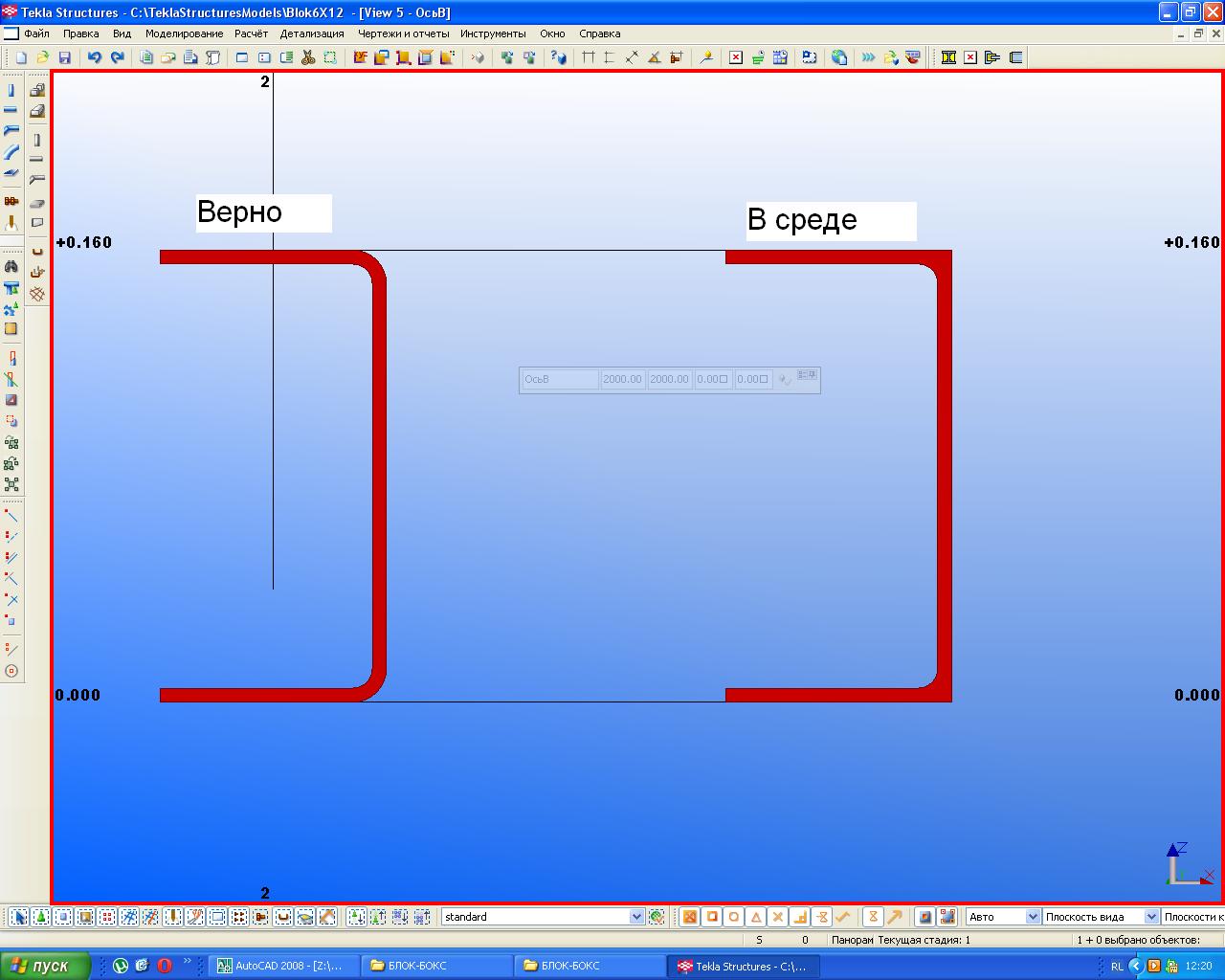Click the question-mark inquire object icon
The height and width of the screenshot is (980, 1225).
[x=559, y=57]
